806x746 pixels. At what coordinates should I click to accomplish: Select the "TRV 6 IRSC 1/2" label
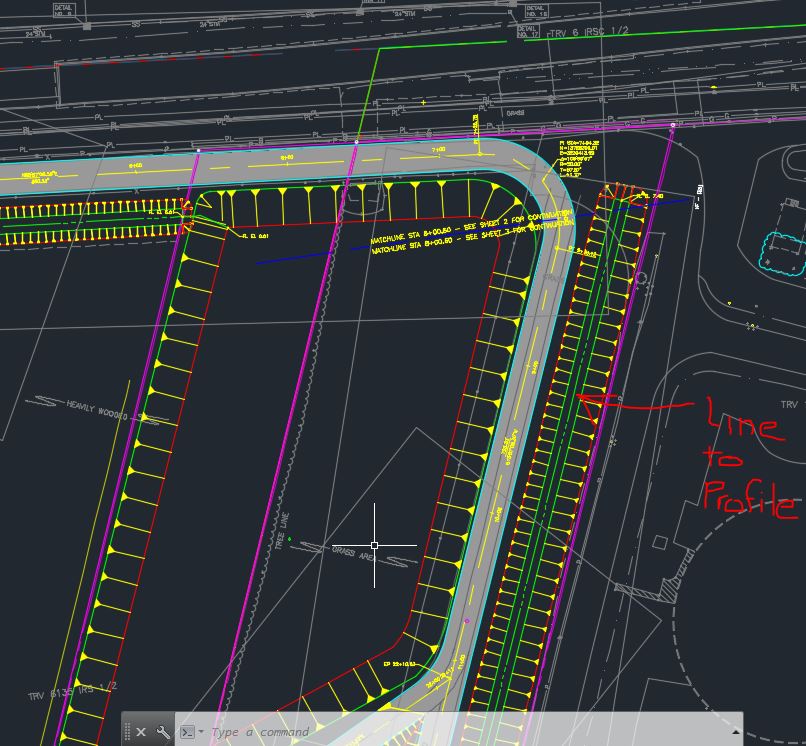589,32
